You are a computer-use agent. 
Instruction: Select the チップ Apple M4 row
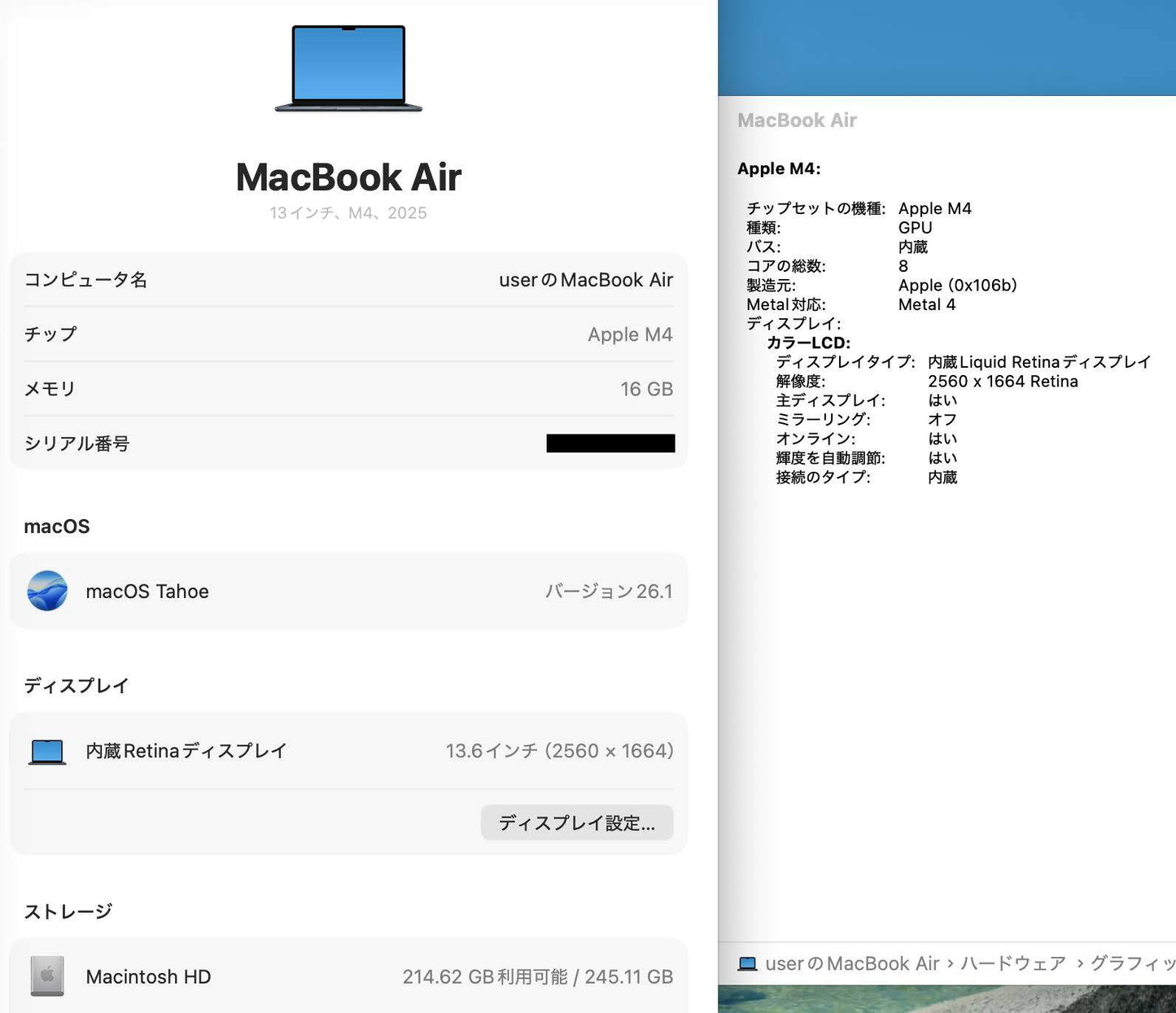[348, 334]
